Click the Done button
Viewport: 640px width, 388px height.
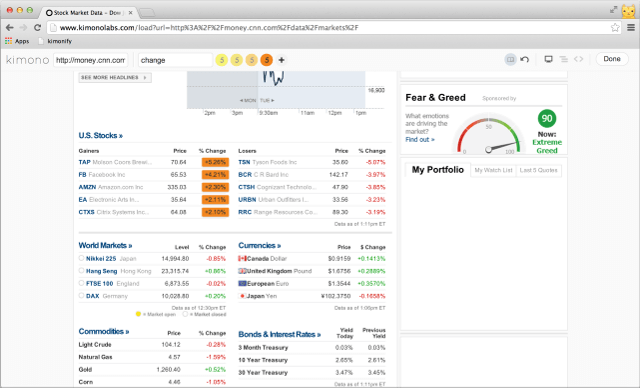click(612, 59)
